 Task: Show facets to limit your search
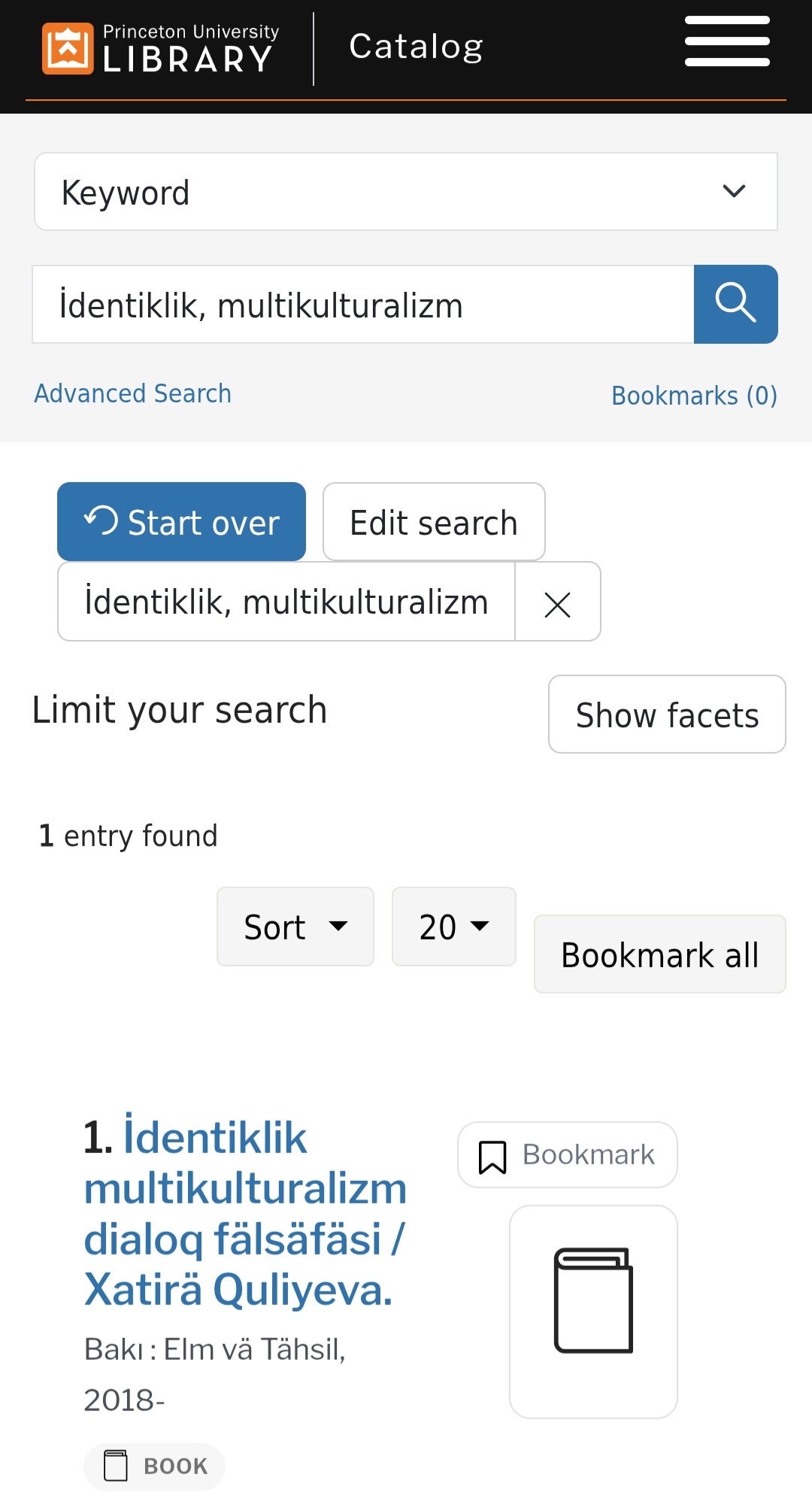667,715
